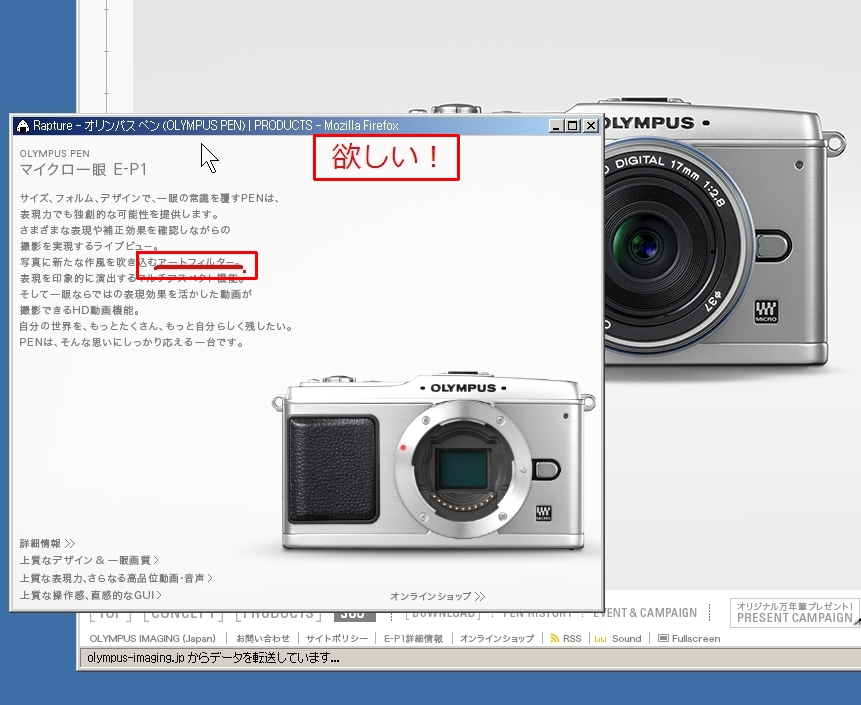Open 上質な表現力、さらなる高品位動画・音声 link
Image resolution: width=861 pixels, height=705 pixels.
[x=116, y=578]
